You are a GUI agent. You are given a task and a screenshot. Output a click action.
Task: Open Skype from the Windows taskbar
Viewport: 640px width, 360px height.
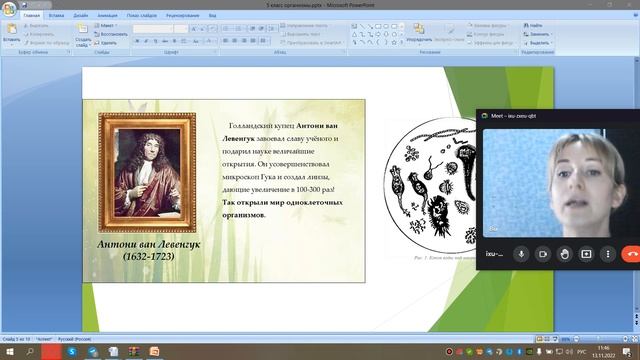tap(72, 351)
